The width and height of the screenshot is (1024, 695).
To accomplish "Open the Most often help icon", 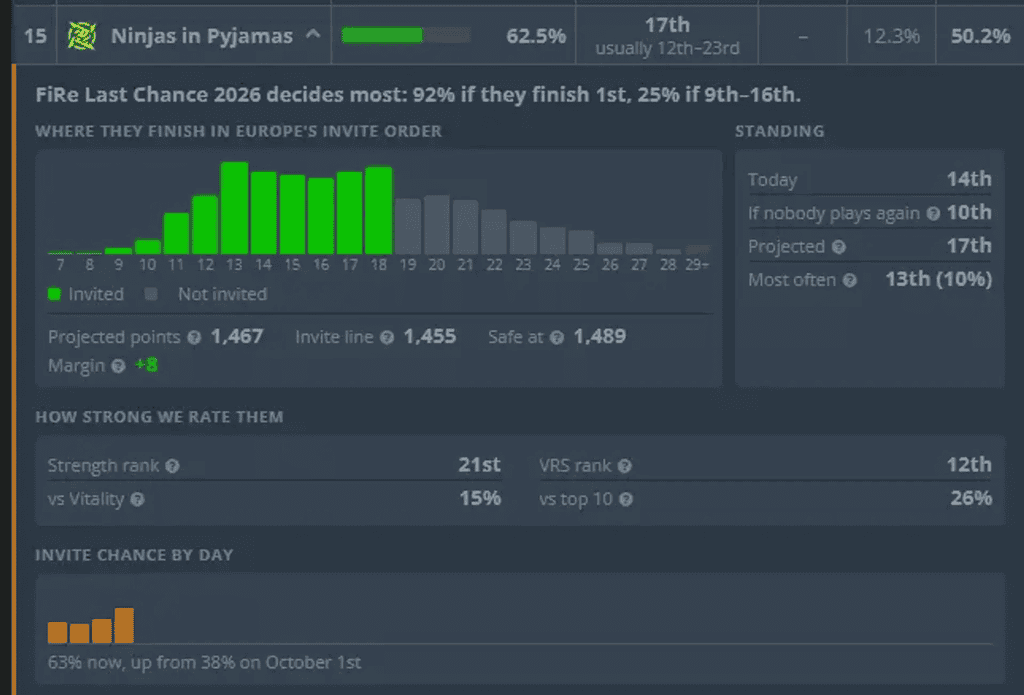I will 849,280.
